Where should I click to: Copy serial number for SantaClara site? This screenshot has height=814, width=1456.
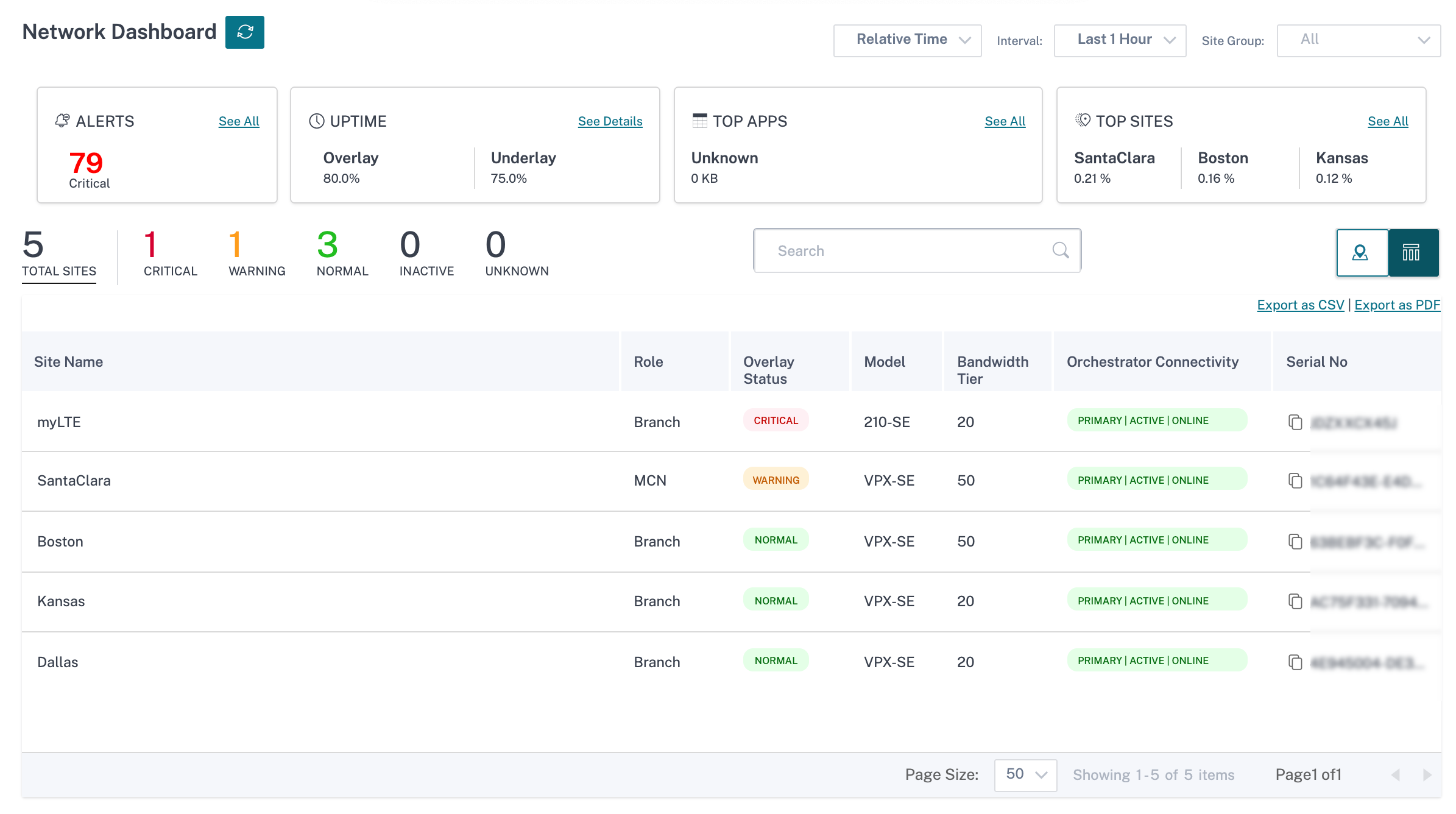1295,481
